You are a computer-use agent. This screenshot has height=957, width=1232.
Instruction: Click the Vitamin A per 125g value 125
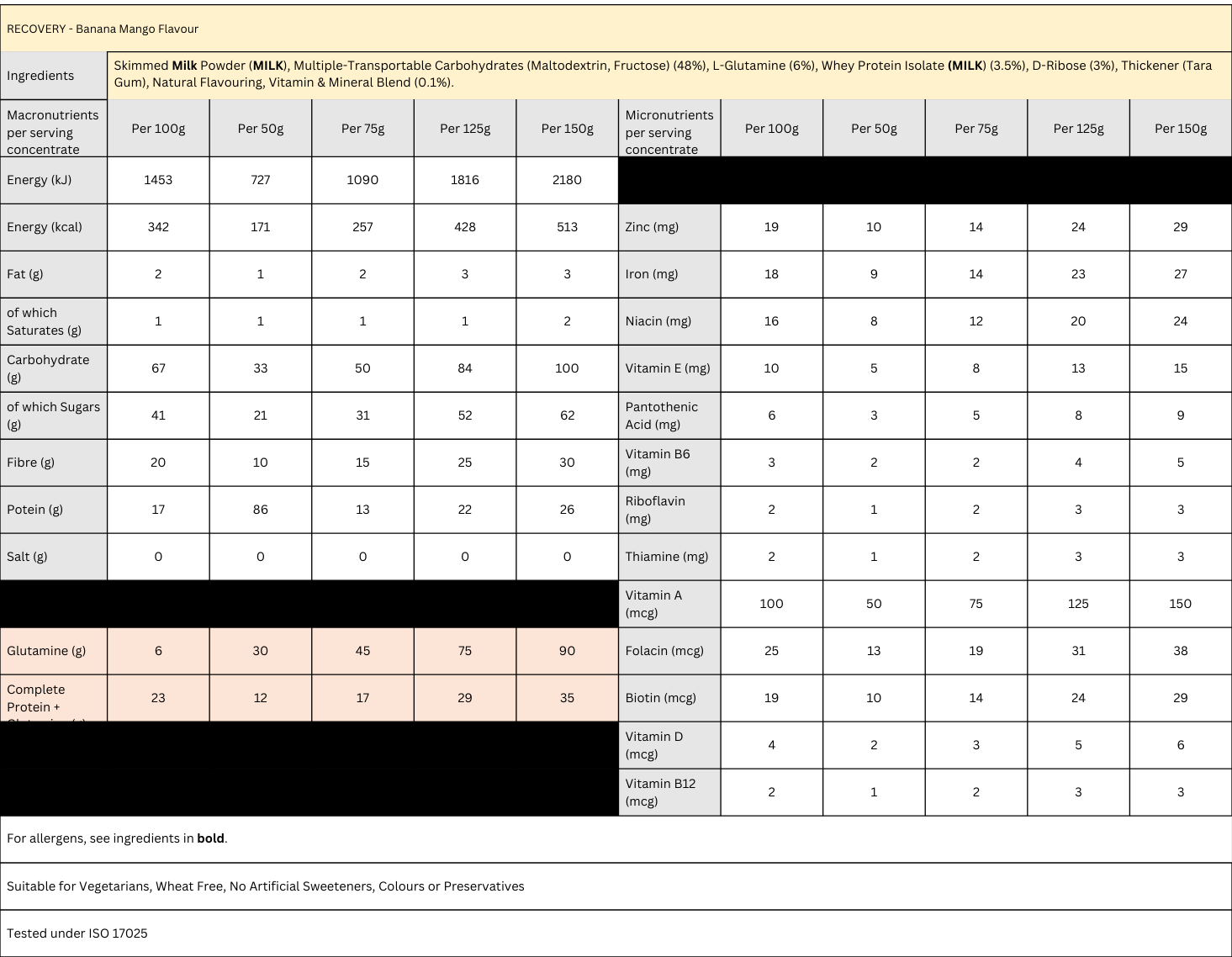(x=1078, y=604)
